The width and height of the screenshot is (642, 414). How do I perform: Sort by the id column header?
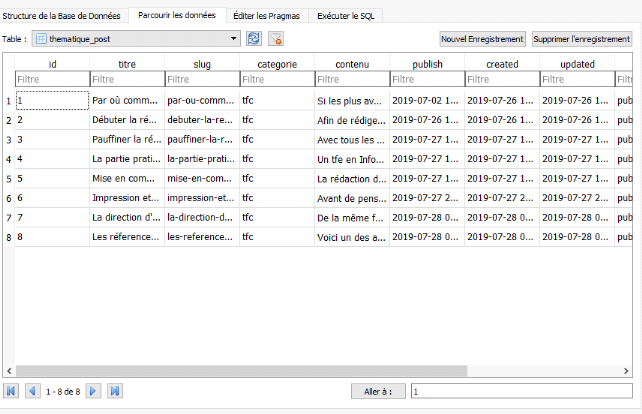(x=52, y=64)
